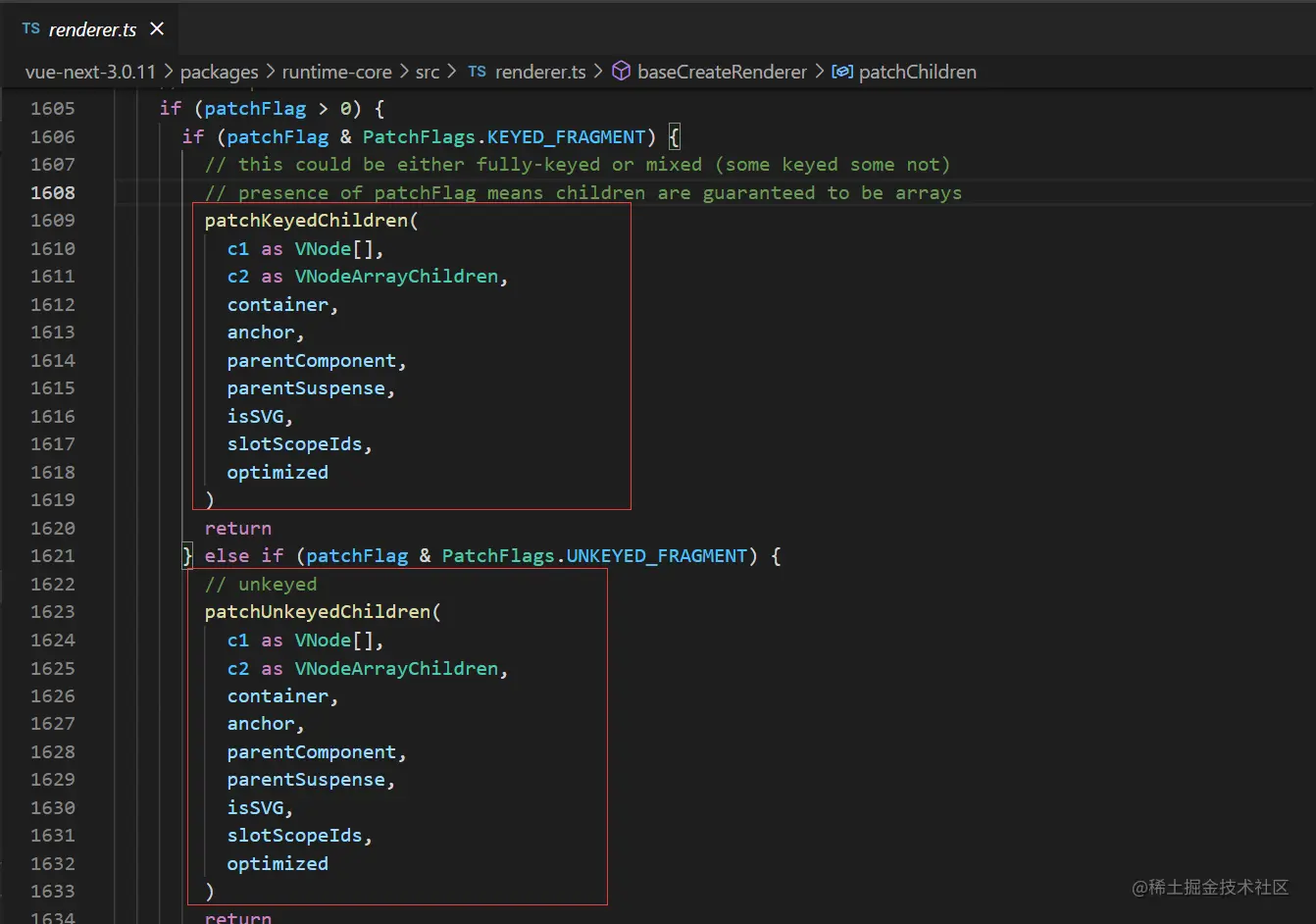Click the else keyword on line 1621
The image size is (1316, 924).
pos(228,556)
